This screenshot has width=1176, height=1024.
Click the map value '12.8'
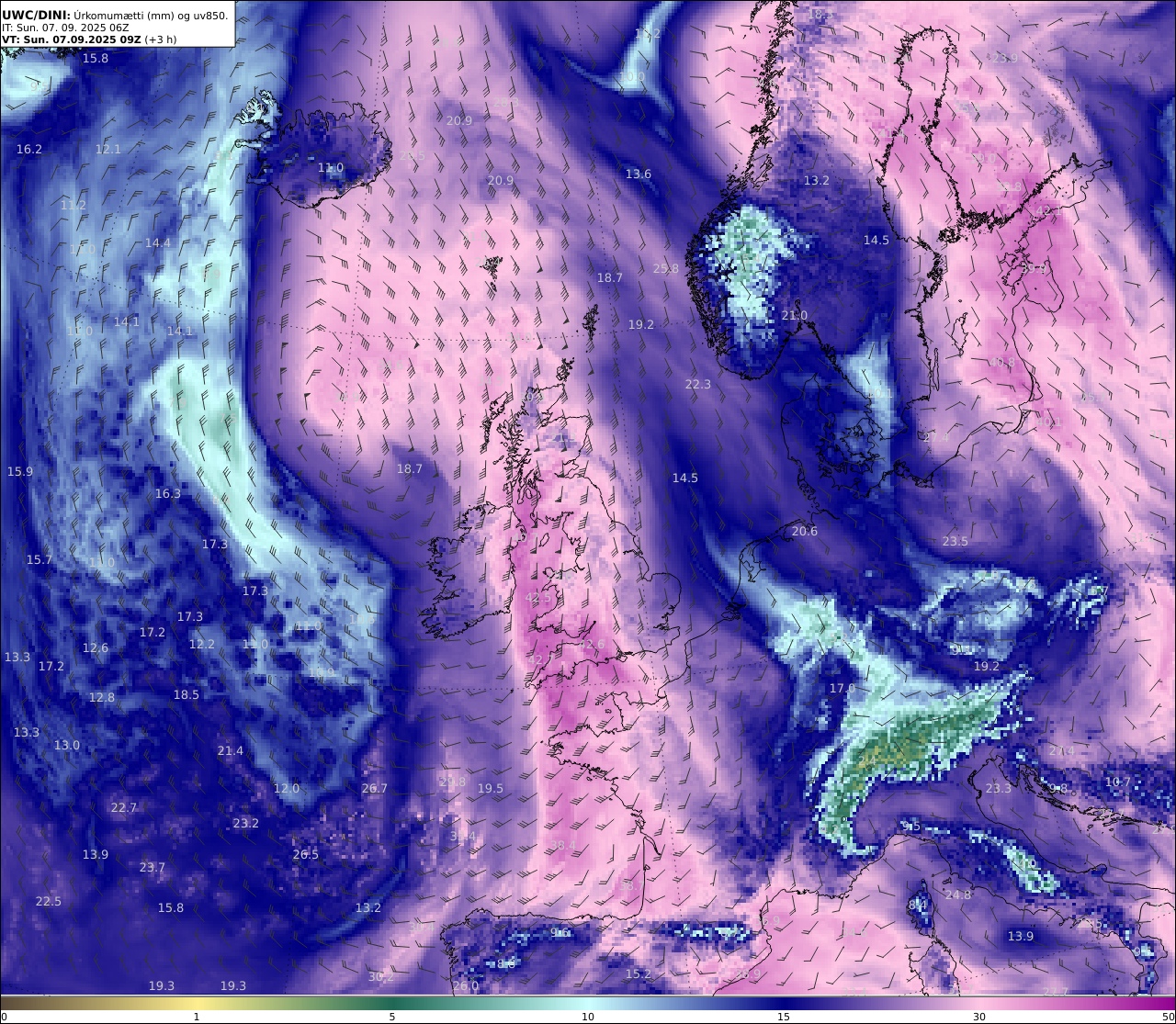[x=102, y=697]
